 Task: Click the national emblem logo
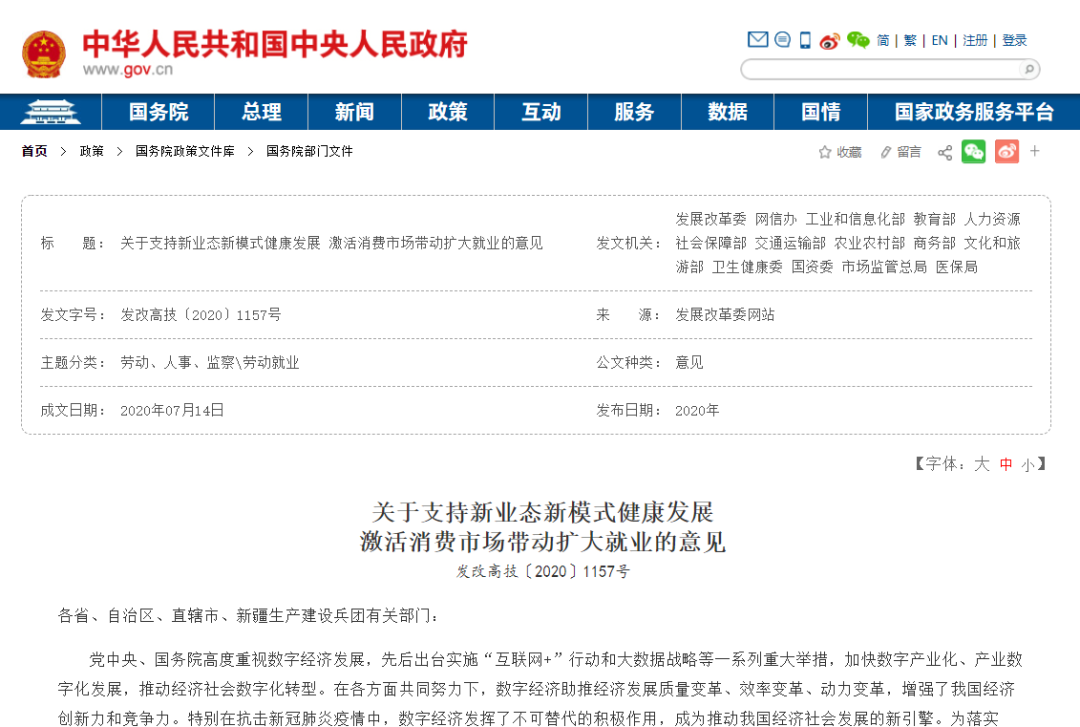click(x=43, y=54)
